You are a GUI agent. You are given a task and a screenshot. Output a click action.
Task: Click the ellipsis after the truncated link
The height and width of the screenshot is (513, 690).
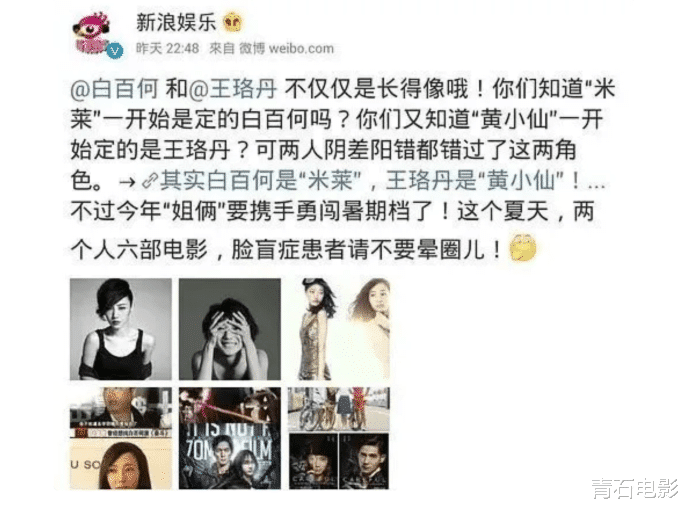point(597,184)
